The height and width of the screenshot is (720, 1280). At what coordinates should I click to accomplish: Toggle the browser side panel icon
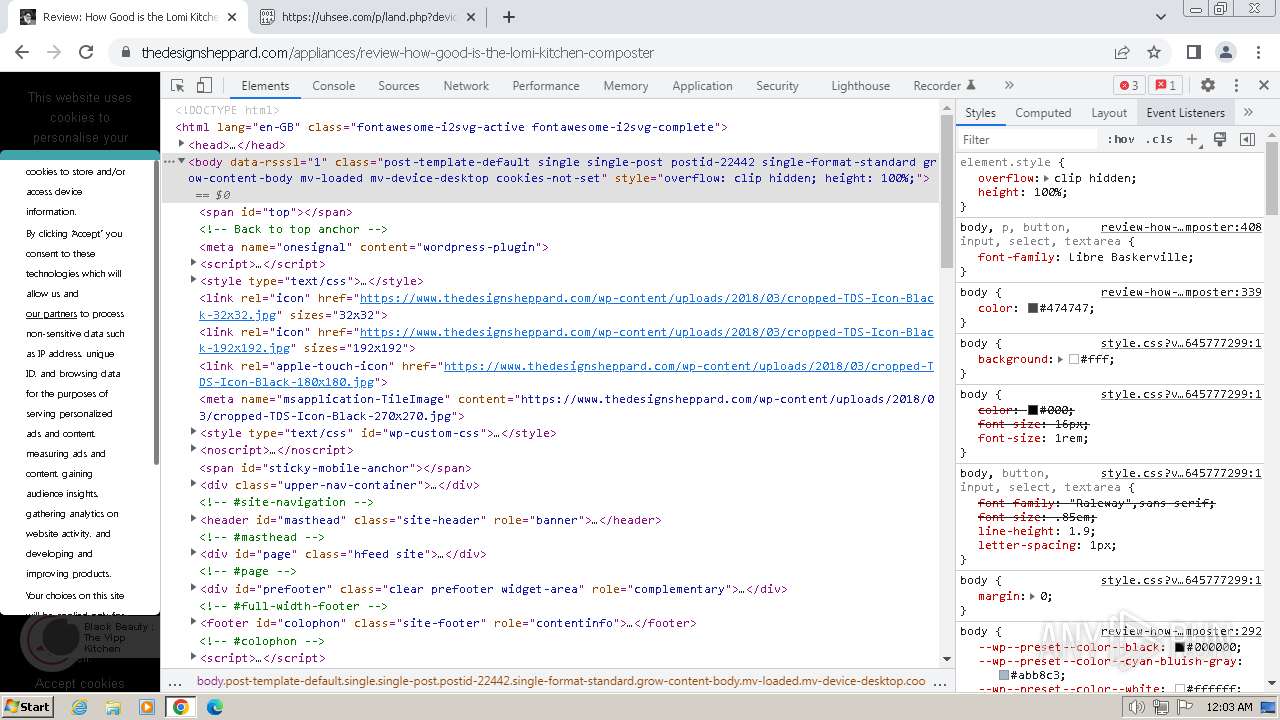[x=1193, y=52]
